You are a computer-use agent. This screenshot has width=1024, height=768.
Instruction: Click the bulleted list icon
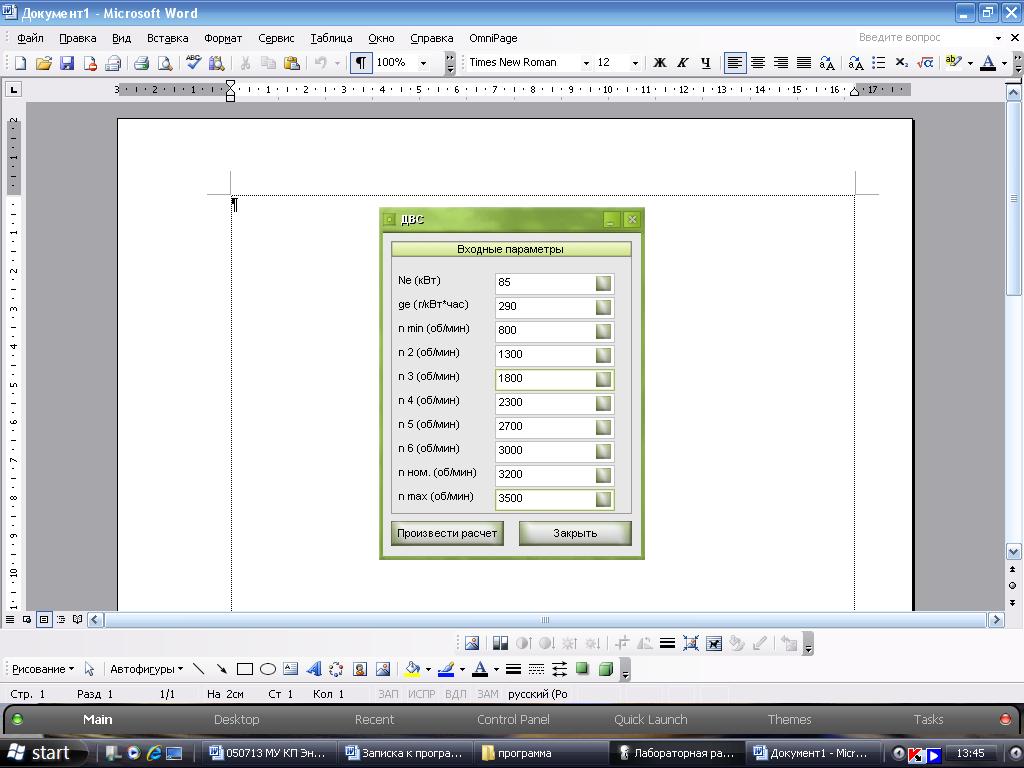coord(878,63)
